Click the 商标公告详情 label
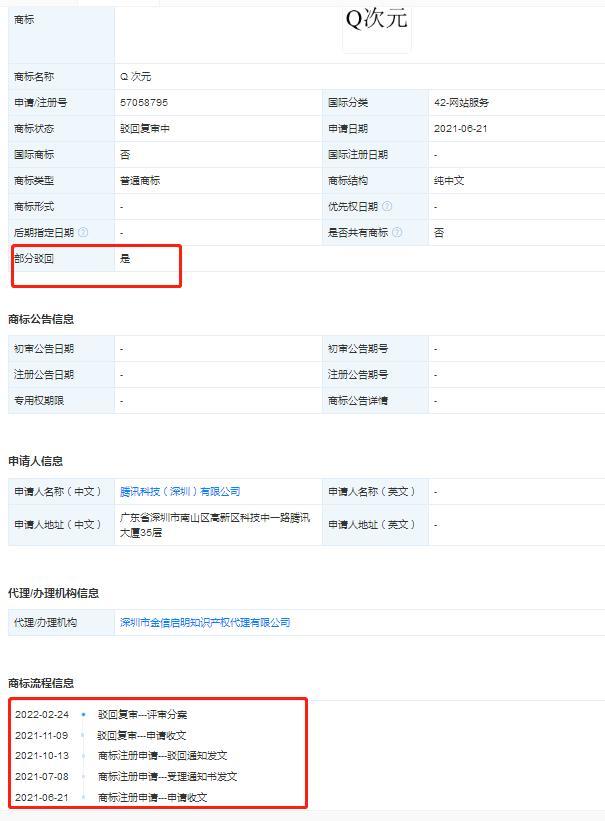 click(x=358, y=401)
